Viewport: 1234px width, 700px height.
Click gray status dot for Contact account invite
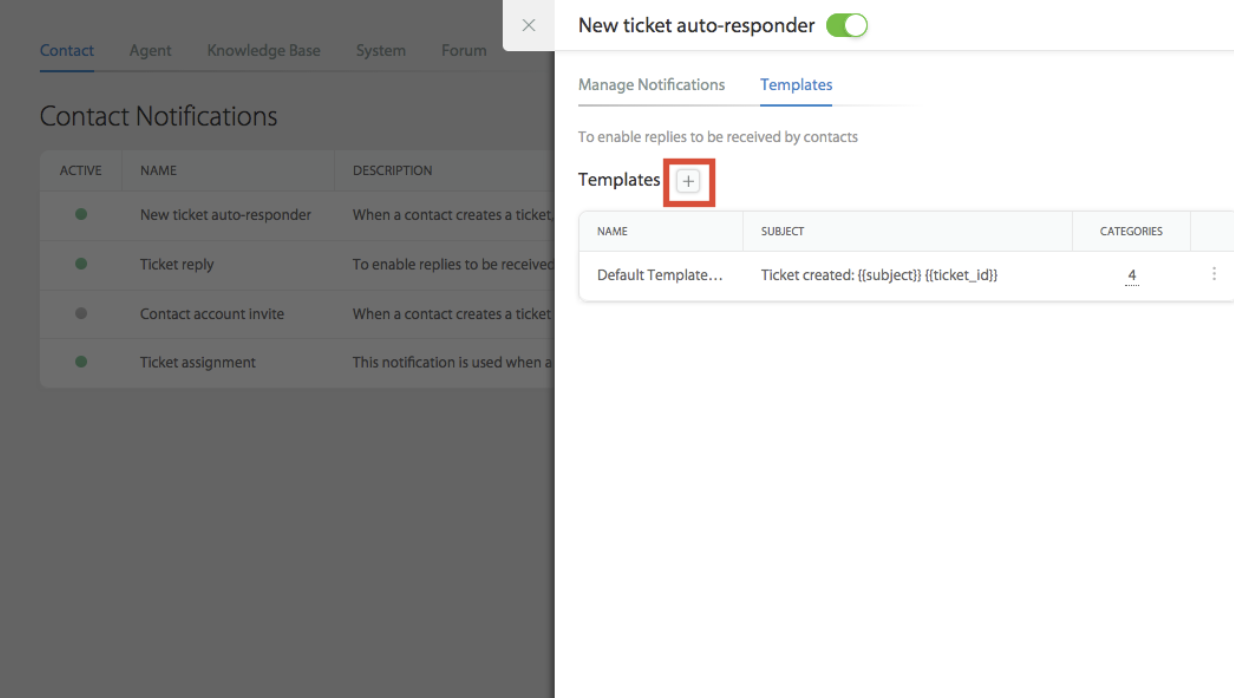pyautogui.click(x=81, y=313)
